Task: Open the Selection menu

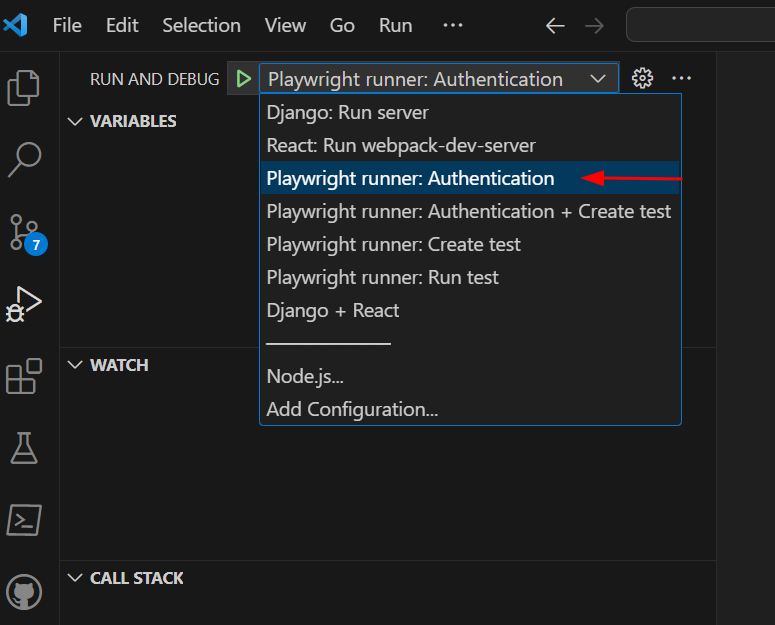Action: [x=201, y=25]
